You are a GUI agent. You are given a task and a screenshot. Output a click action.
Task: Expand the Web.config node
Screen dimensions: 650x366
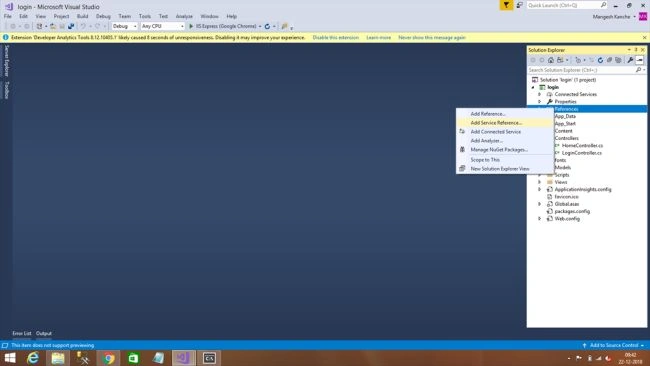[540, 218]
